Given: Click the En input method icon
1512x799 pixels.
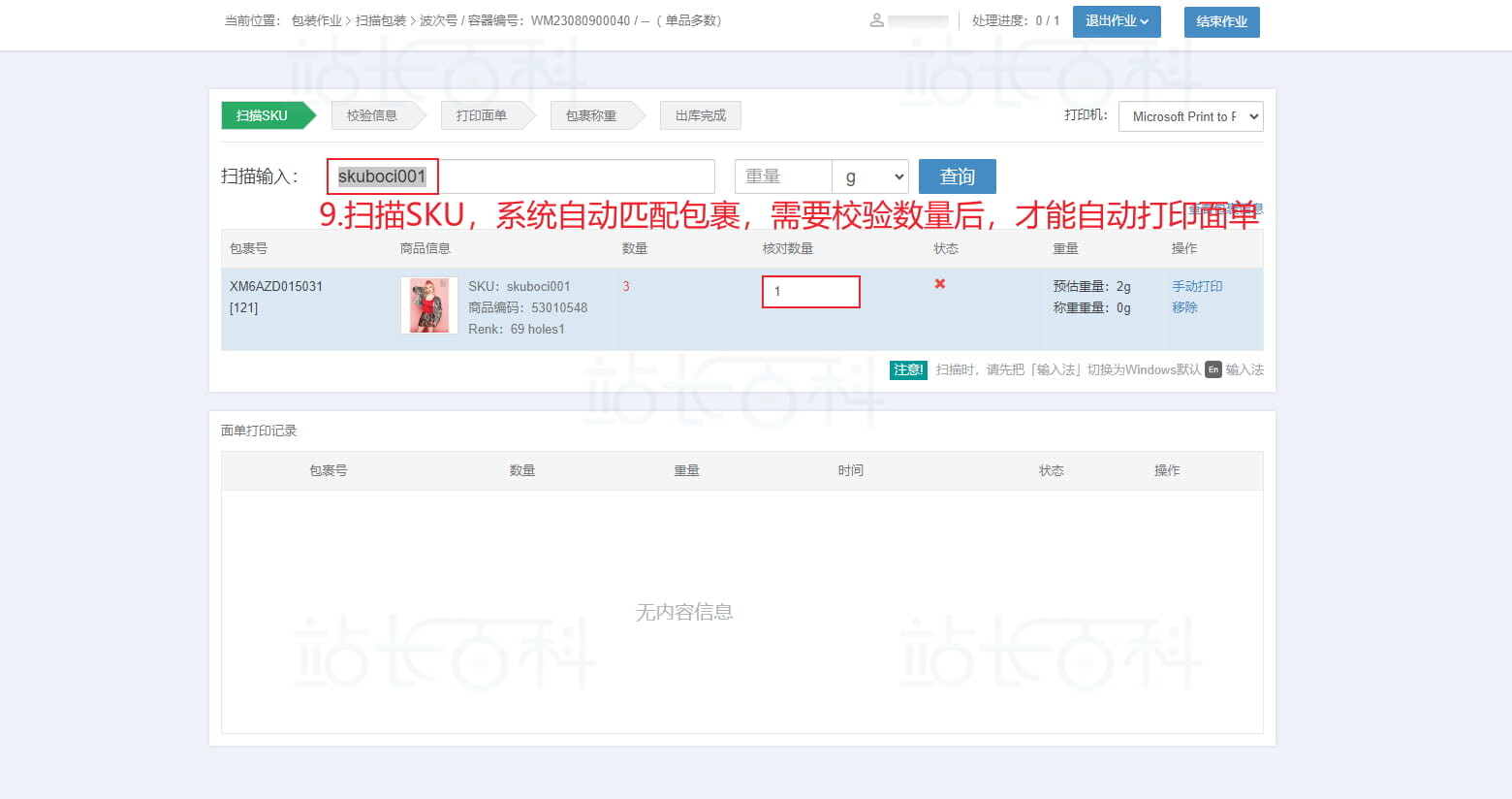Looking at the screenshot, I should [x=1213, y=369].
